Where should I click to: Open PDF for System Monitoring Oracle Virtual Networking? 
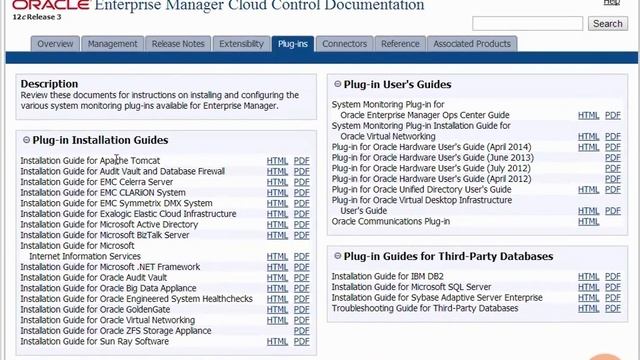613,137
